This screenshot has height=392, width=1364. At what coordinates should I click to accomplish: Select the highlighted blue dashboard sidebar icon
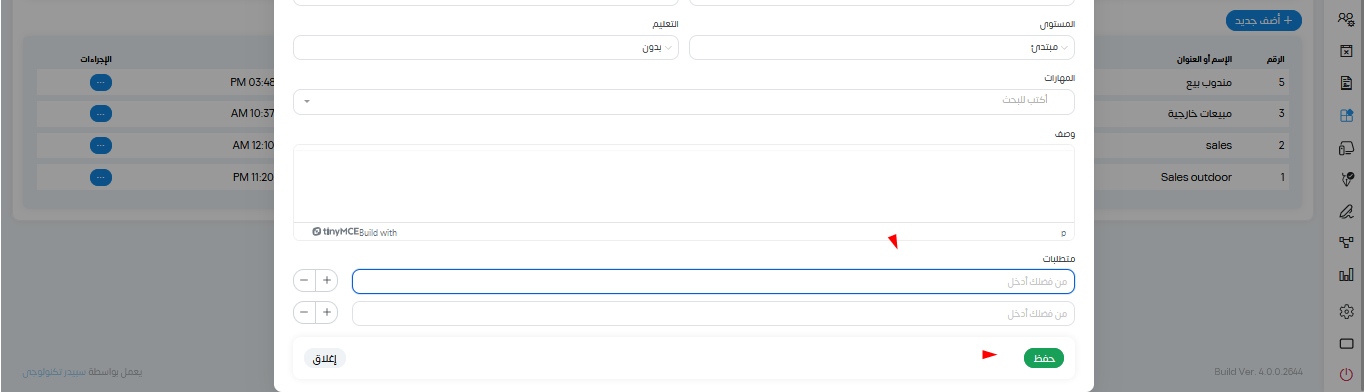coord(1346,115)
